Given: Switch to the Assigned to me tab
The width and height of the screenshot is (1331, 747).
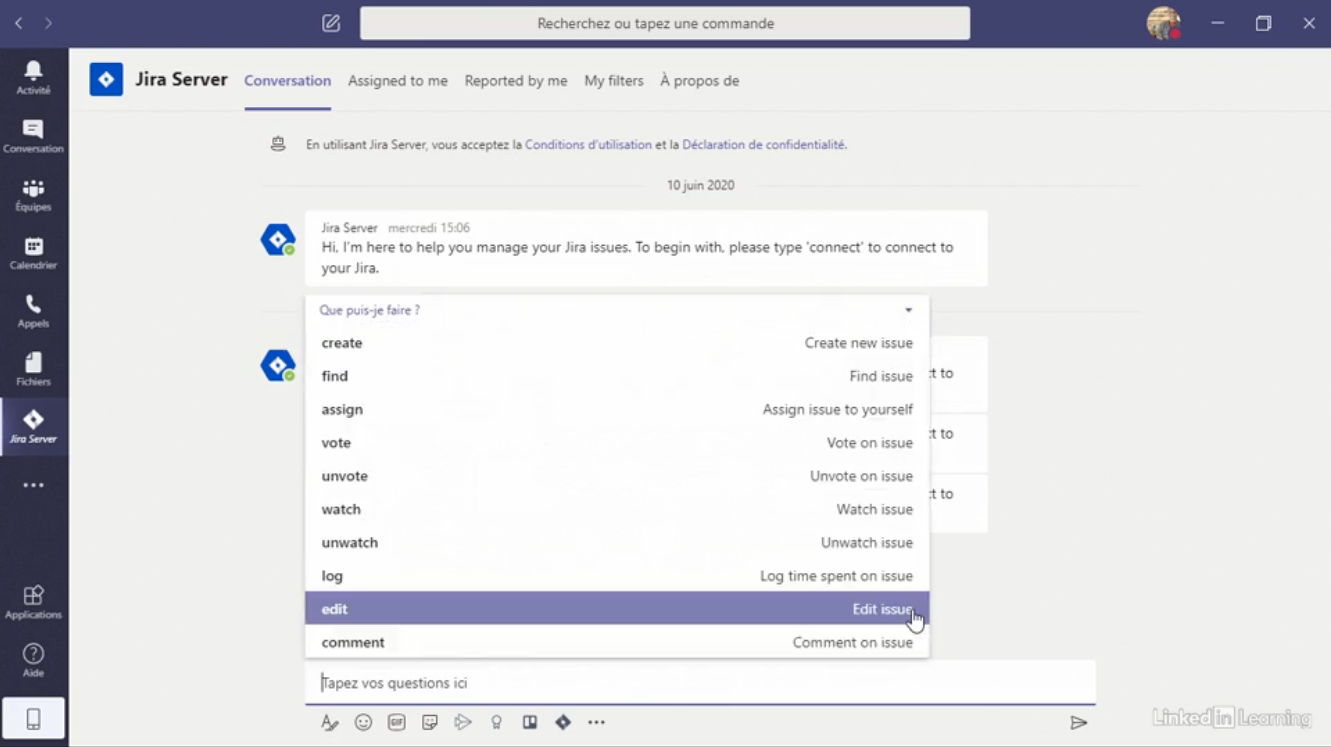Looking at the screenshot, I should (398, 81).
